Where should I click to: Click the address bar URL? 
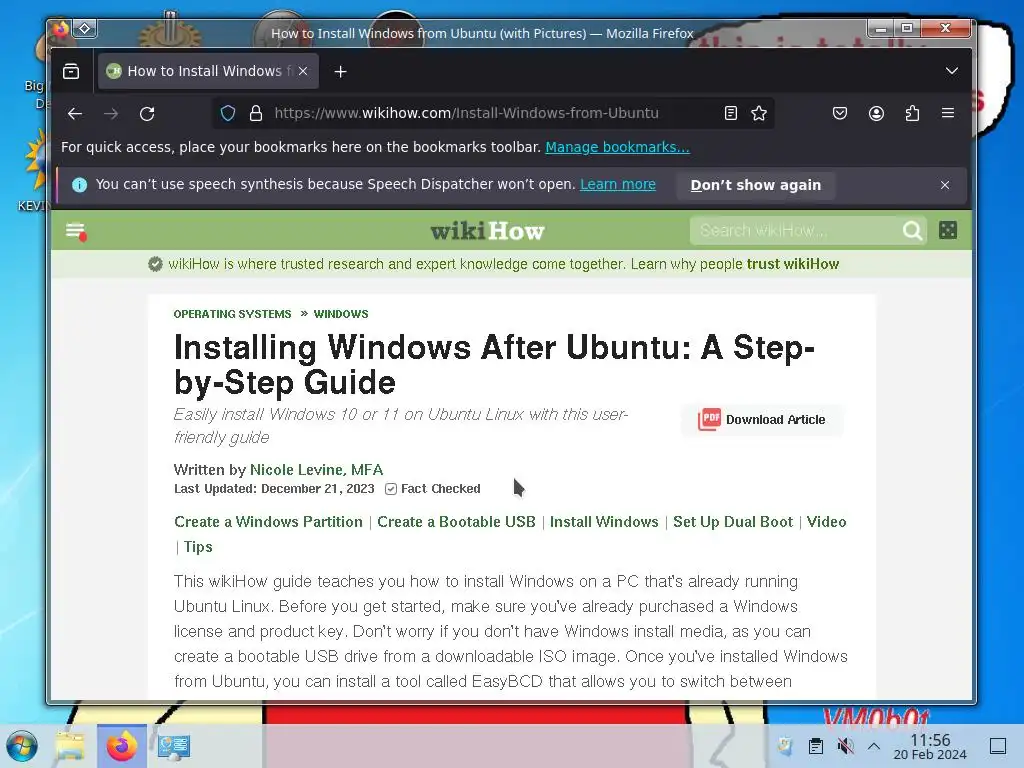466,113
